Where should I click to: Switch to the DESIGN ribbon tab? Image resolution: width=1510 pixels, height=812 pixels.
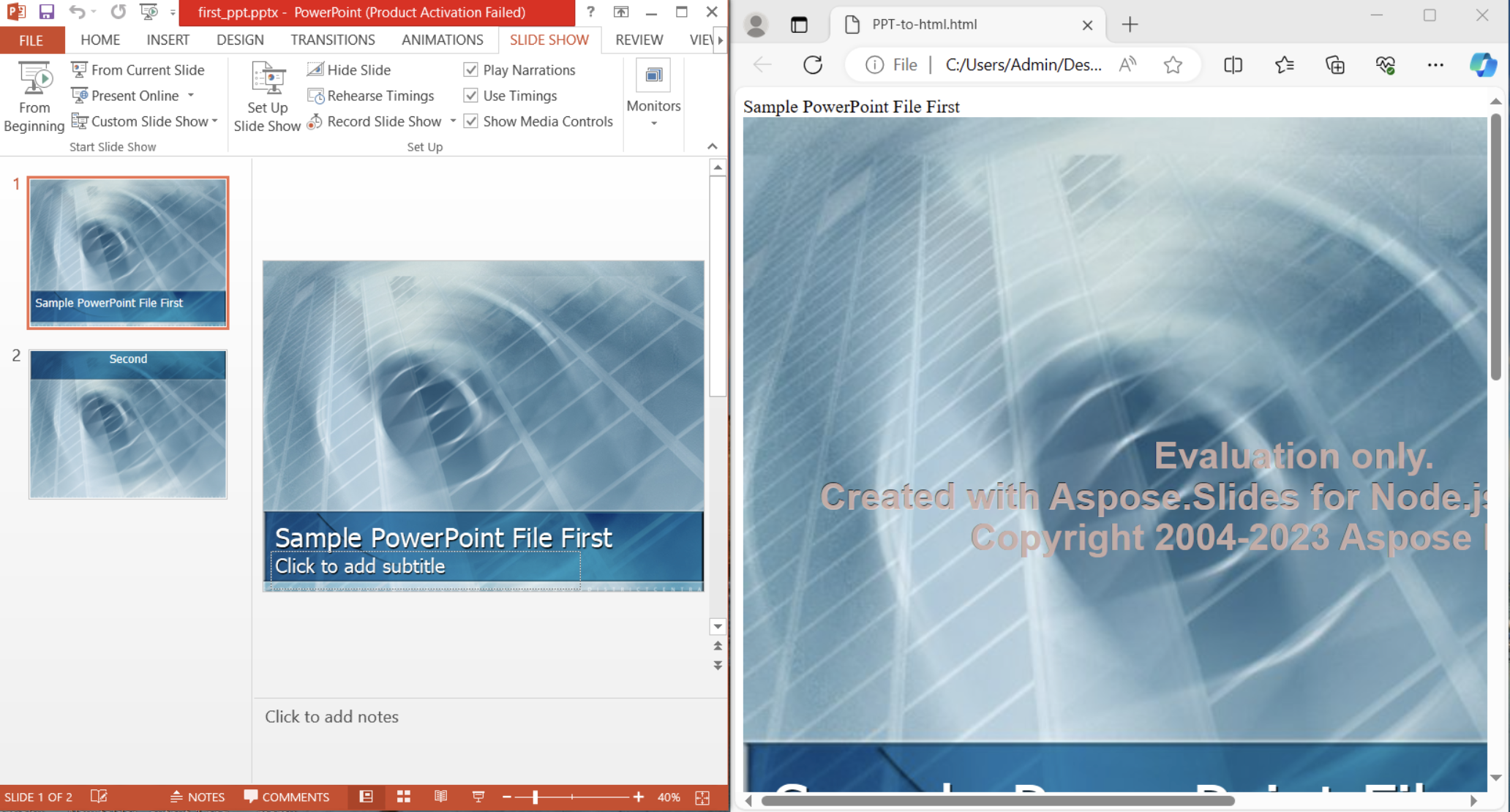240,40
